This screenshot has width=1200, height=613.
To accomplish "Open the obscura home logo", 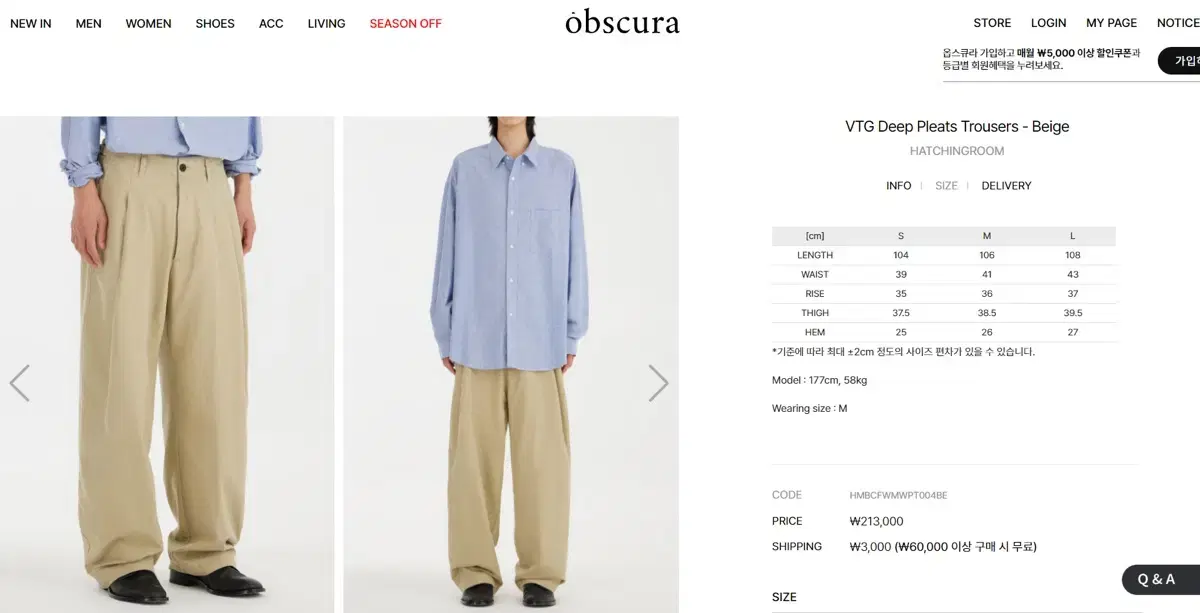I will [622, 22].
